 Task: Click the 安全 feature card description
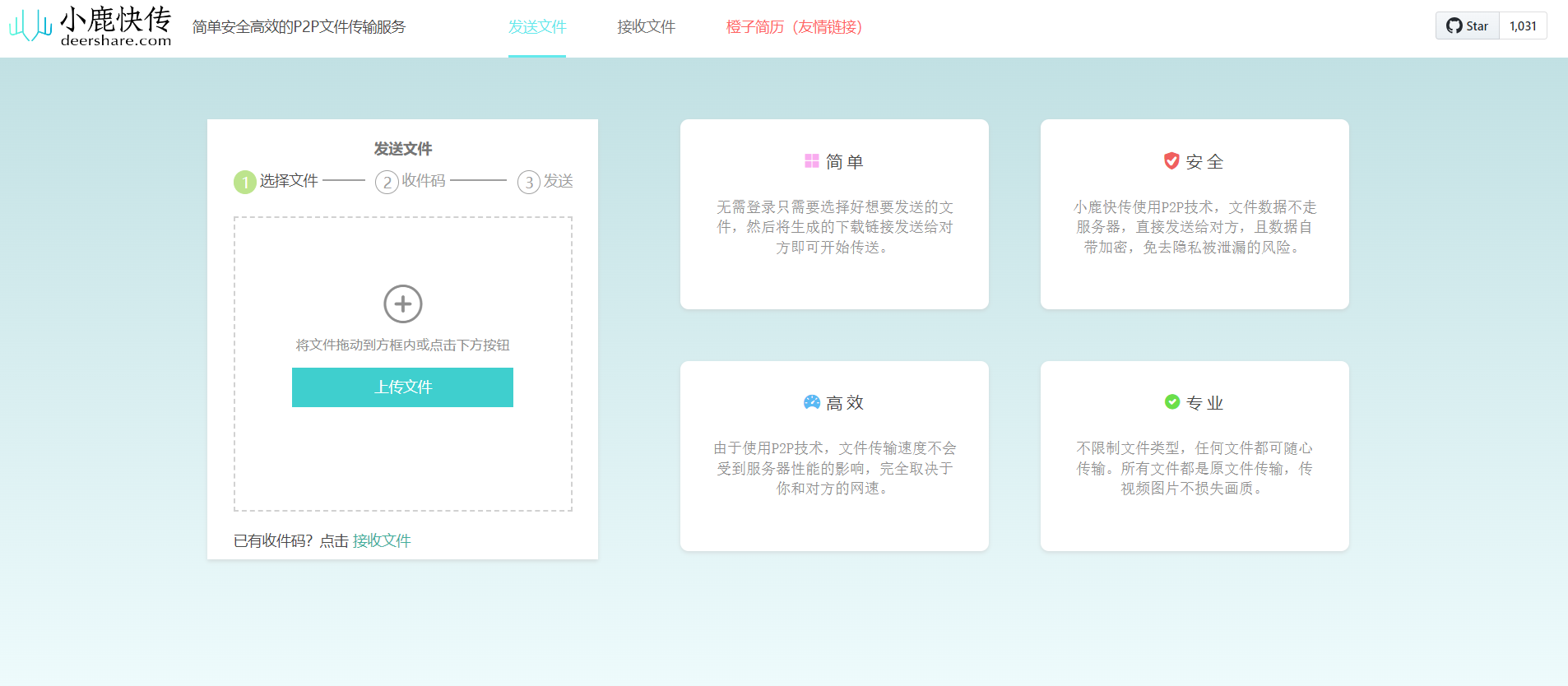tap(1195, 227)
